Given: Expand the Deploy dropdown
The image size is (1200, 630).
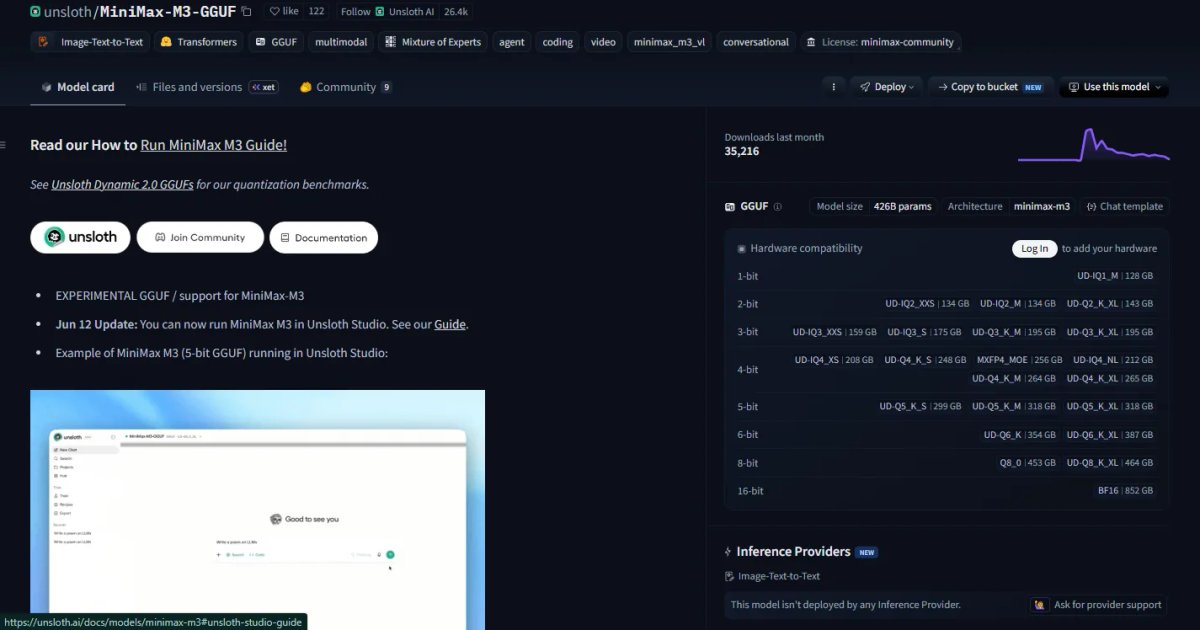Looking at the screenshot, I should (887, 87).
